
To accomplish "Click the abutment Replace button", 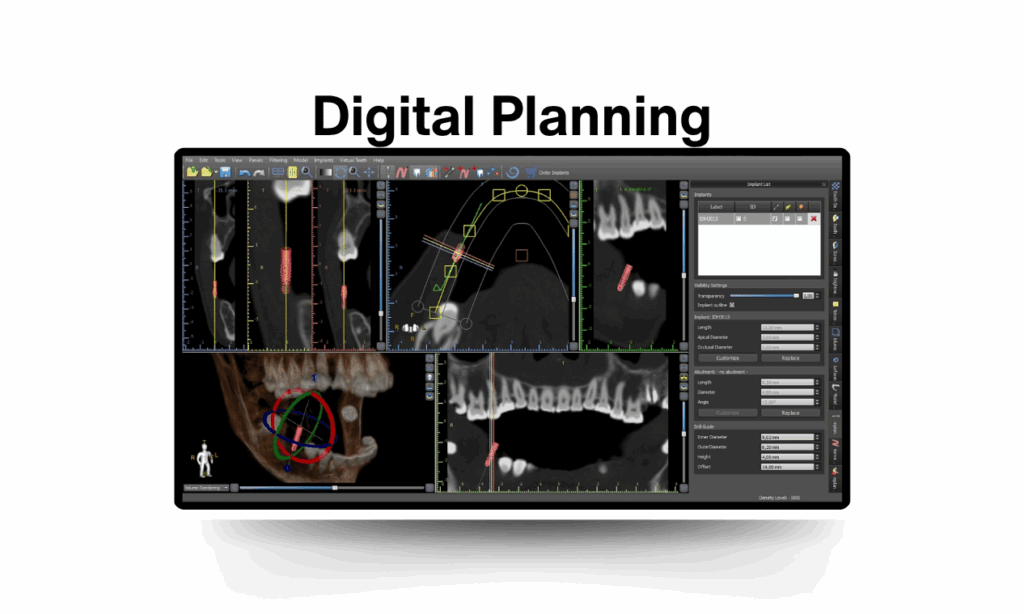I will coord(790,412).
